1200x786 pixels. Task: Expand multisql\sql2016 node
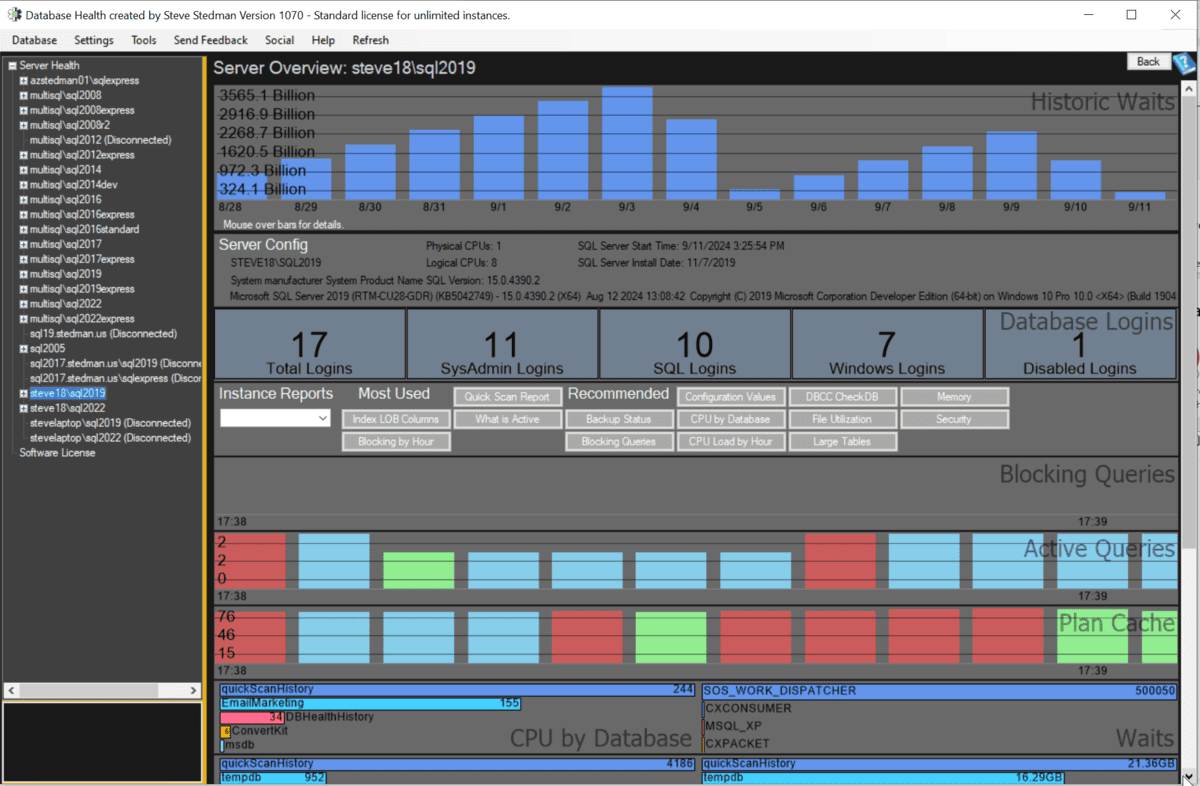[23, 200]
